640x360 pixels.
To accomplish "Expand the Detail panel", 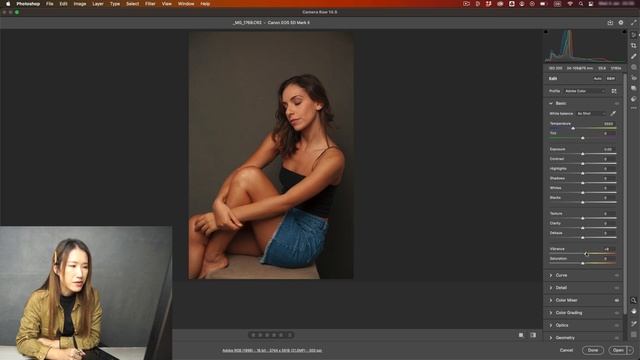I will [x=551, y=288].
